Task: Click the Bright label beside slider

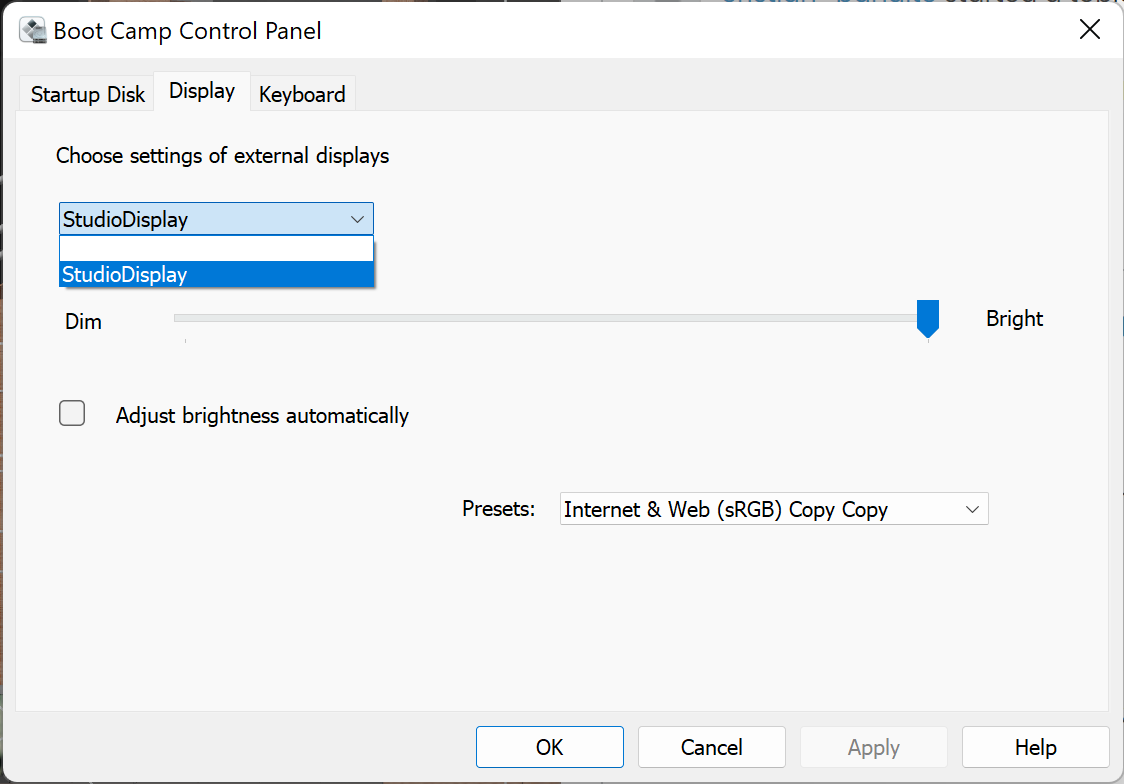Action: [x=1014, y=319]
